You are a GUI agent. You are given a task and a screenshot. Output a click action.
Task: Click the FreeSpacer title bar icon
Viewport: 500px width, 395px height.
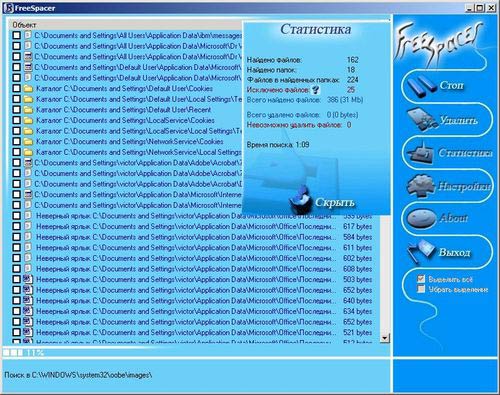click(x=10, y=8)
